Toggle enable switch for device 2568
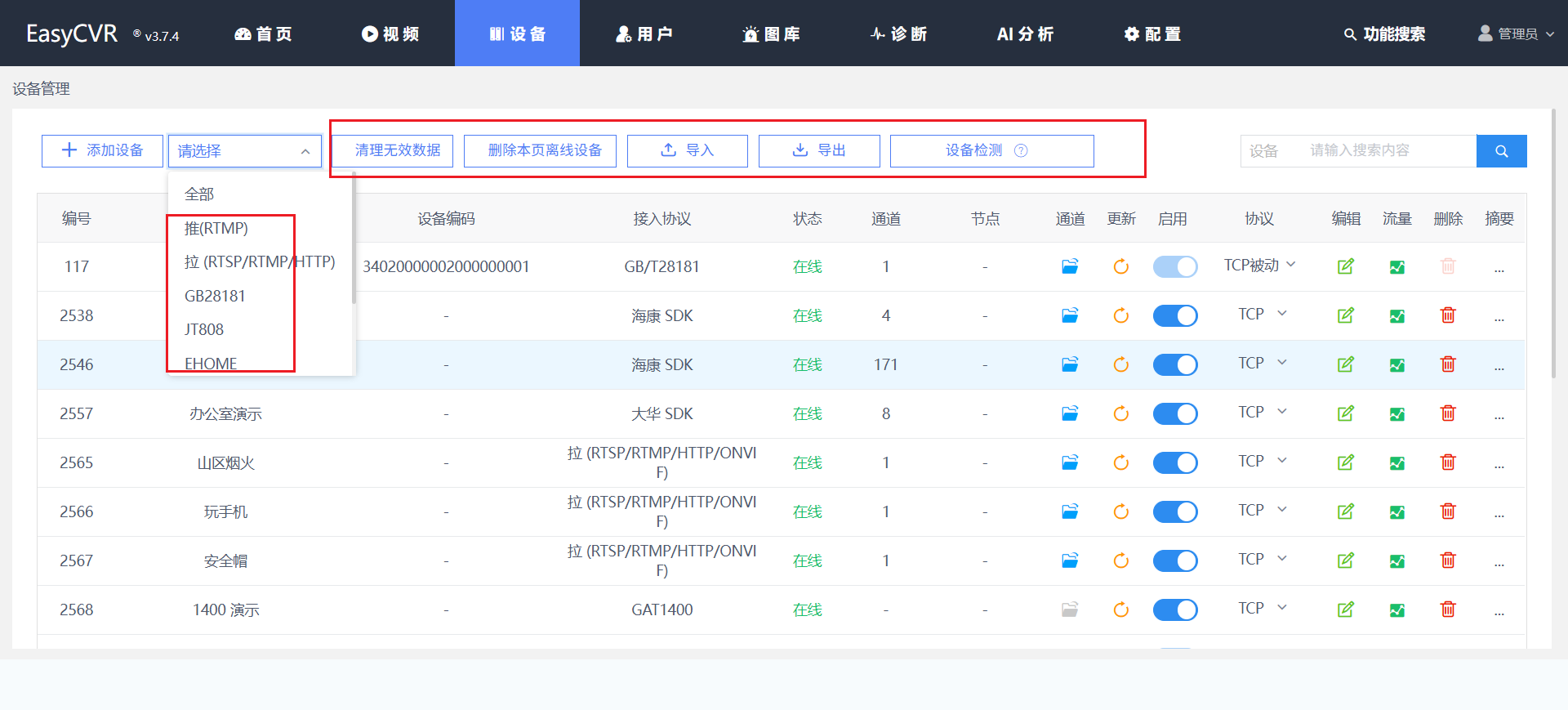Image resolution: width=1568 pixels, height=710 pixels. click(1175, 610)
